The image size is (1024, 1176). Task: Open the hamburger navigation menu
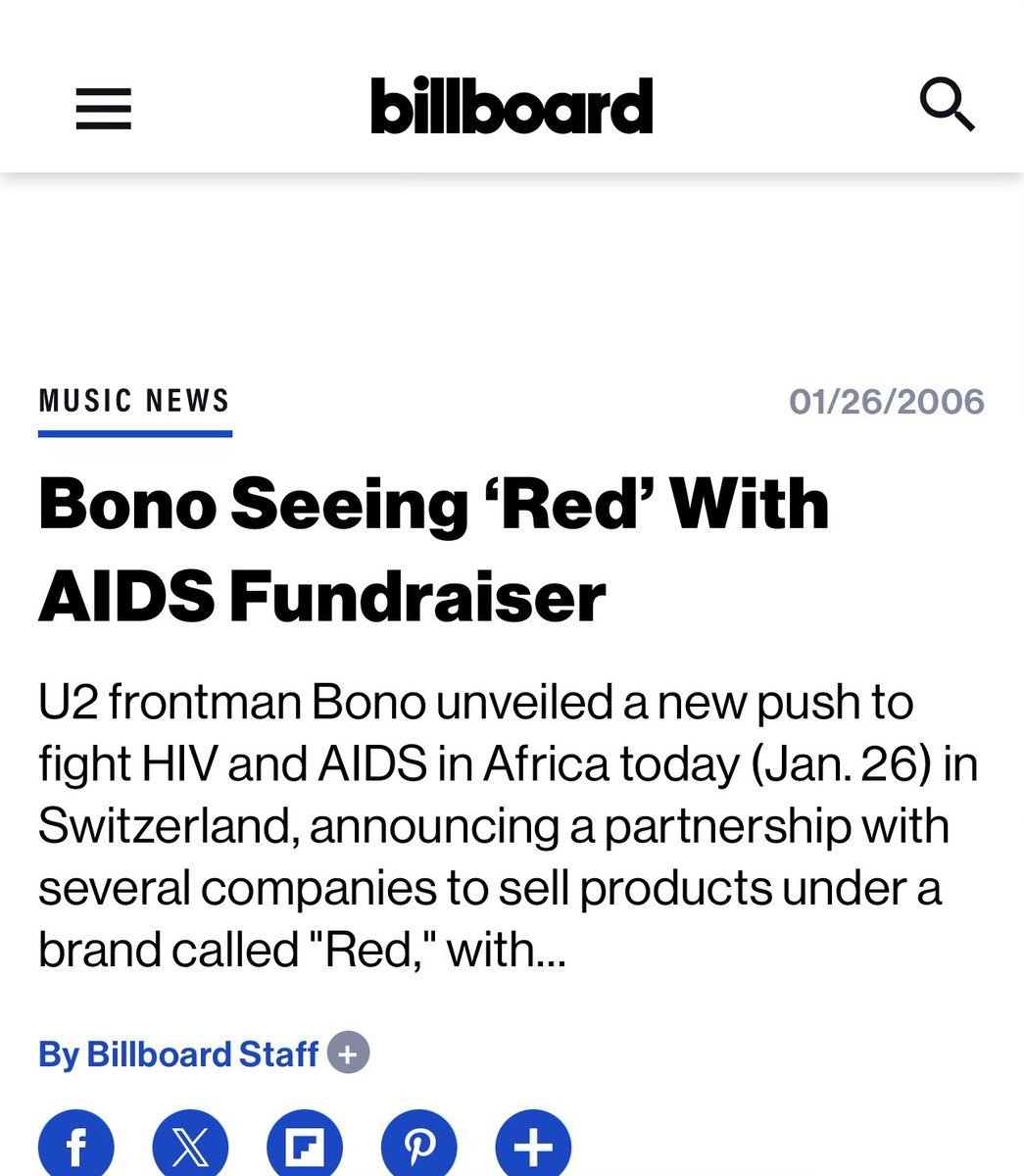pos(104,108)
